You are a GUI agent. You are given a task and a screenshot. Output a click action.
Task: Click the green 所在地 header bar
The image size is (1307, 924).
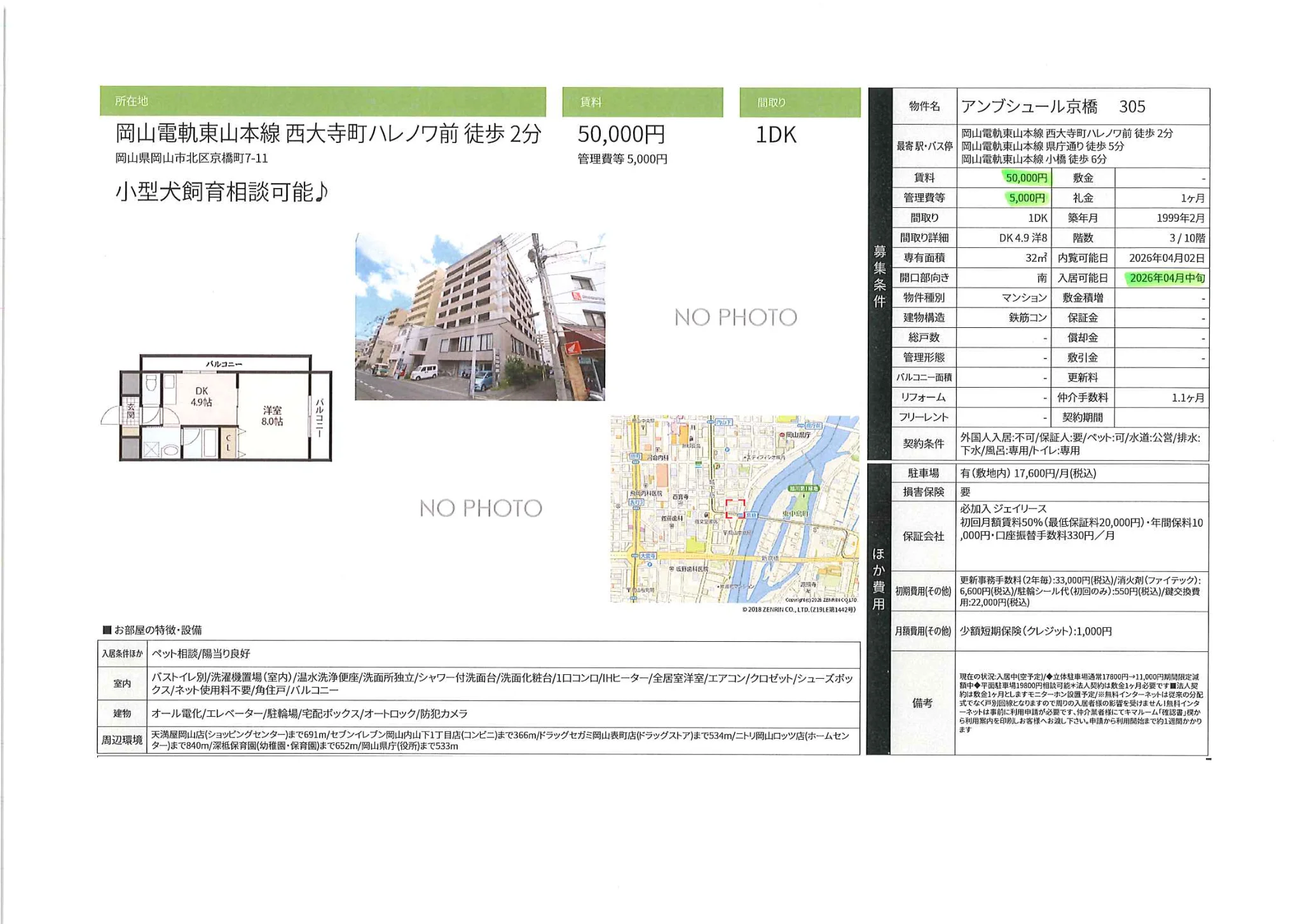click(x=322, y=101)
